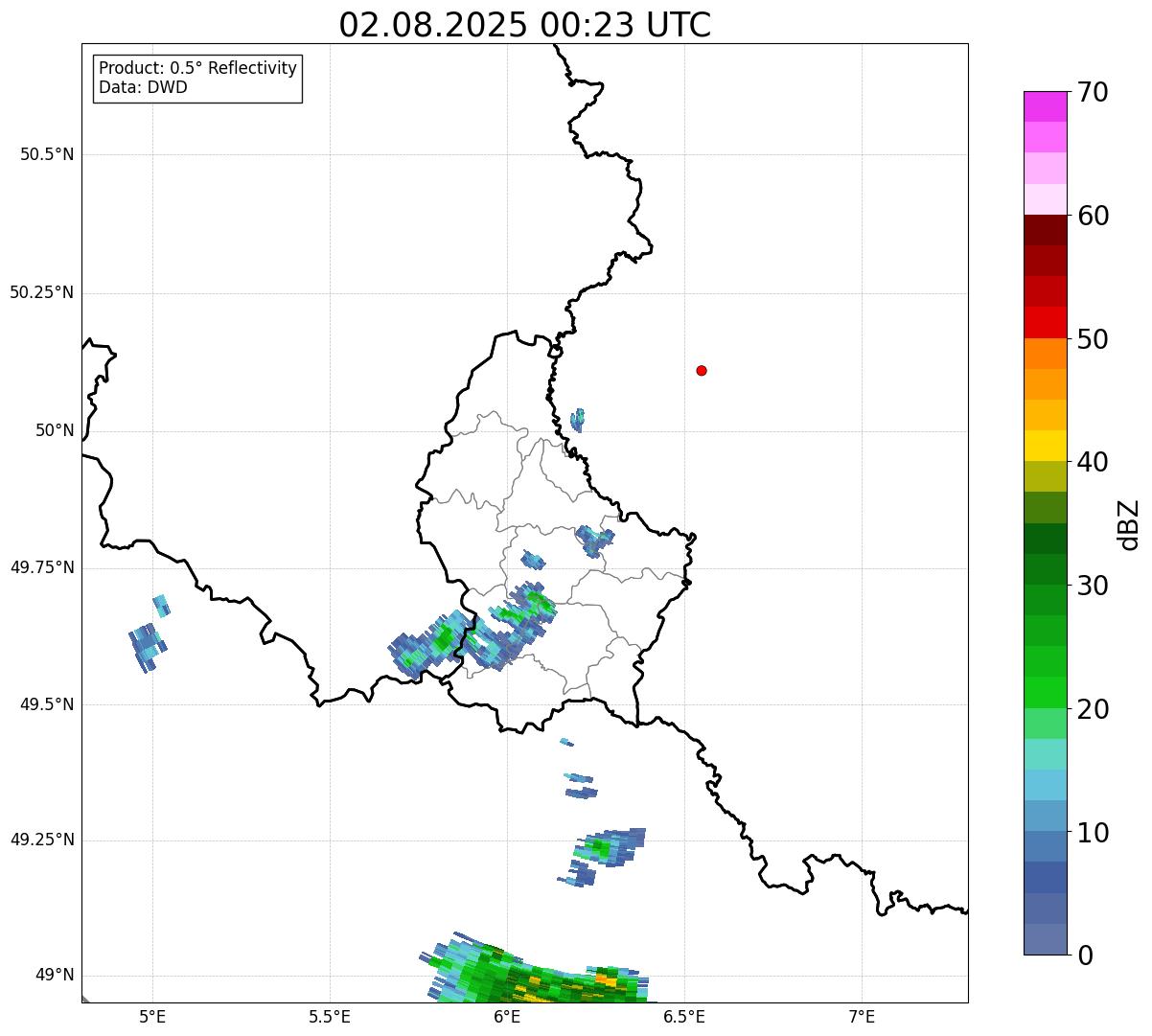Click the small radar echo near 50°N
Viewport: 1152px width, 1036px height.
[577, 420]
